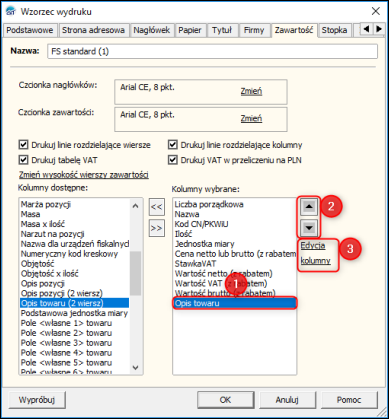
Task: Switch to the Papier tab
Action: tap(190, 30)
